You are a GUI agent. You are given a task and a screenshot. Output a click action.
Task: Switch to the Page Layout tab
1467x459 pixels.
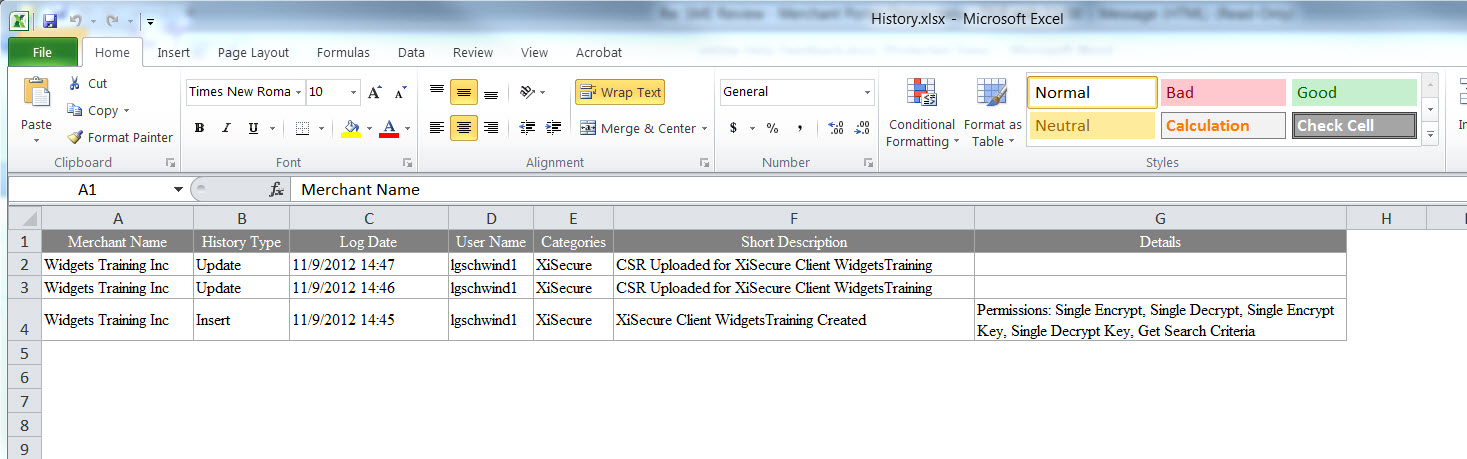pos(253,53)
